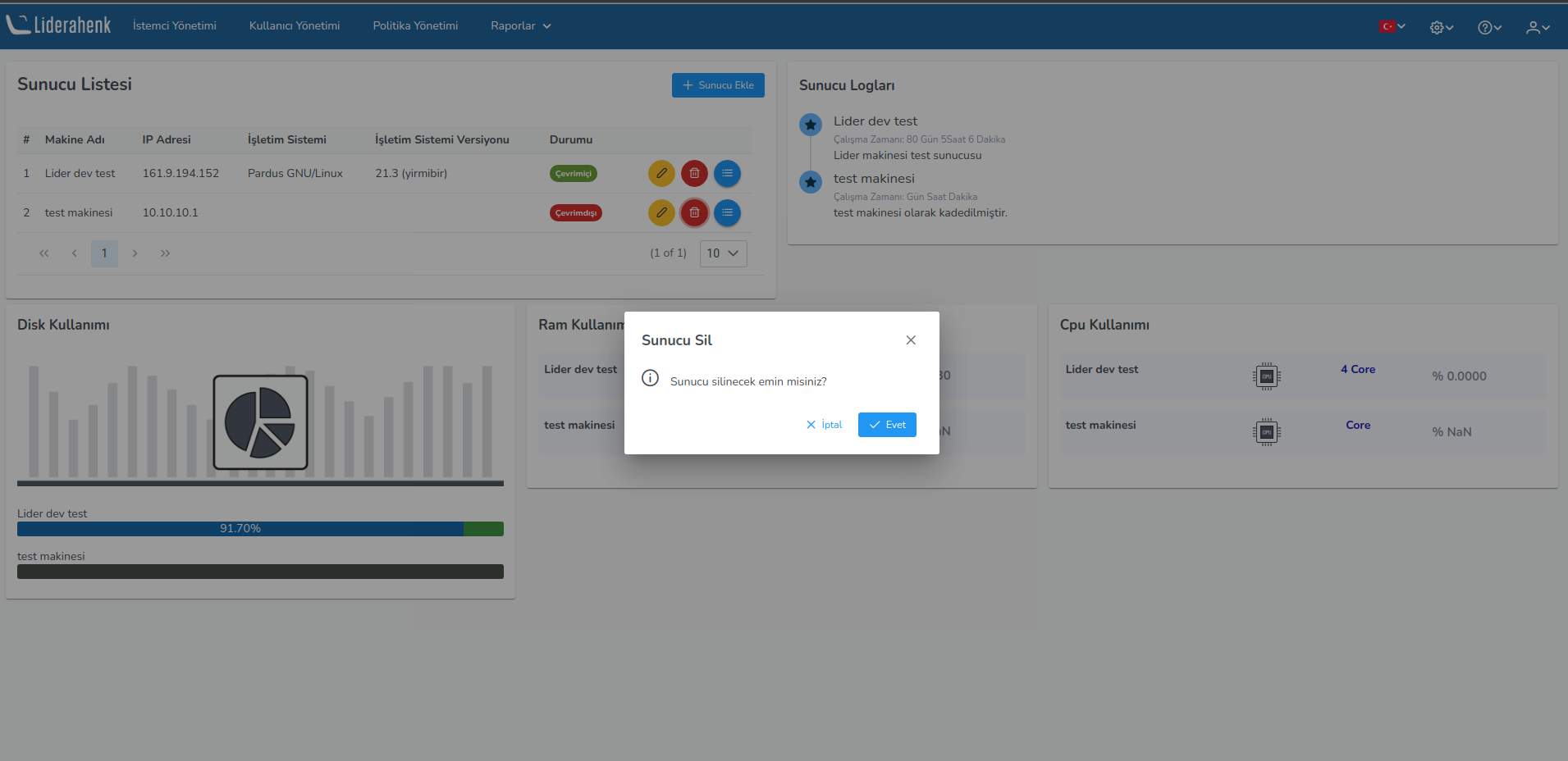The height and width of the screenshot is (761, 1568).
Task: Open the Turkish flag language dropdown
Action: (x=1392, y=26)
